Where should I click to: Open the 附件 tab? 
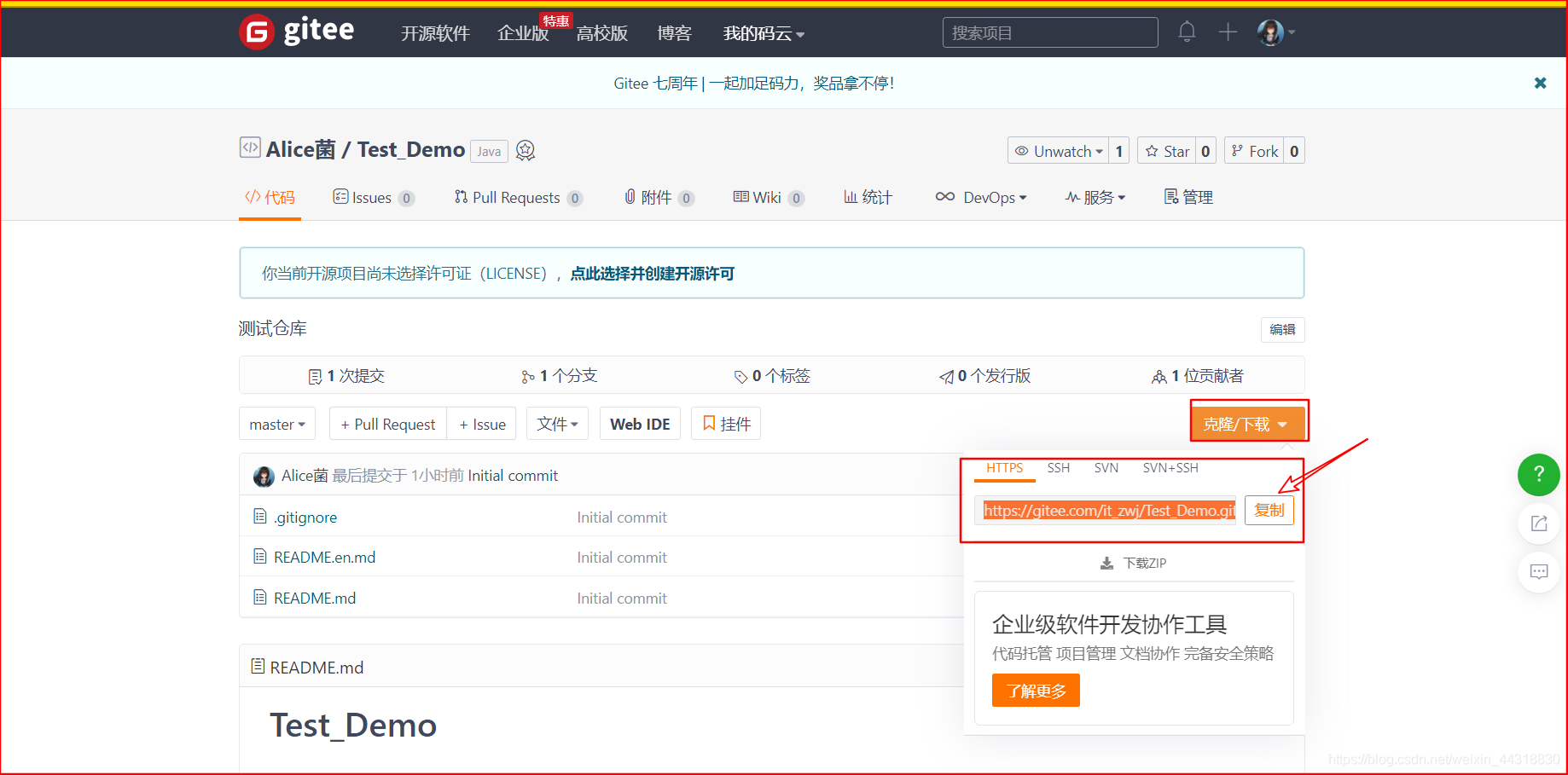[x=659, y=197]
